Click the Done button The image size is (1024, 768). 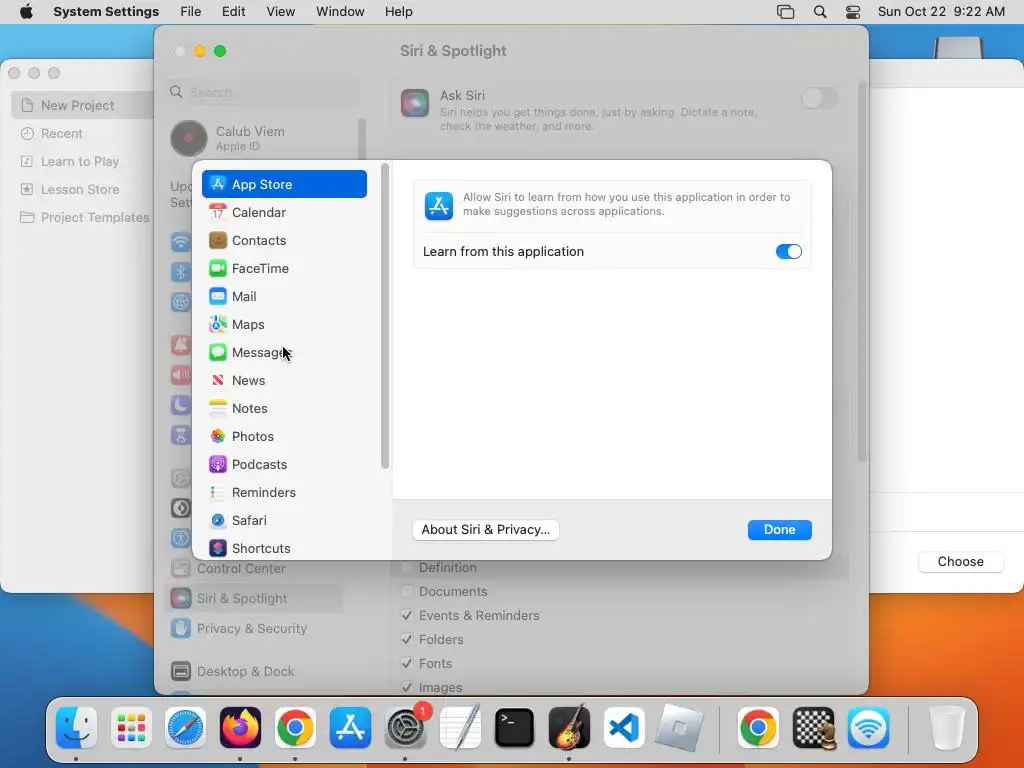pyautogui.click(x=779, y=530)
